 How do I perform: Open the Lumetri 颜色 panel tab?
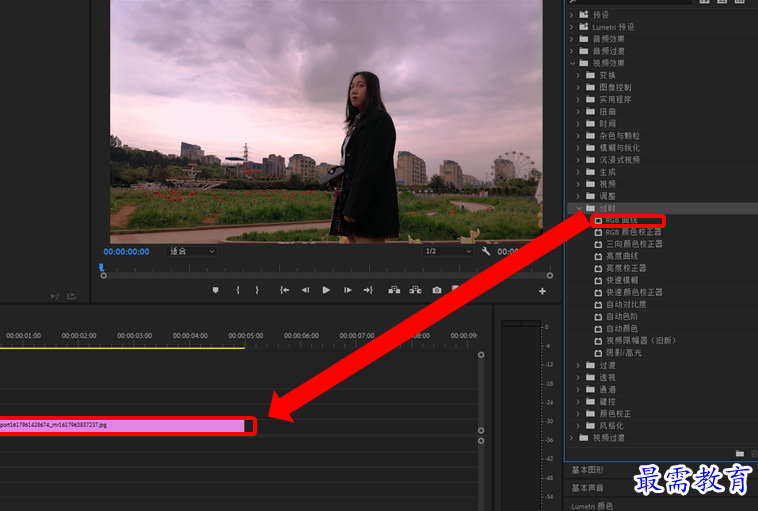pos(592,506)
